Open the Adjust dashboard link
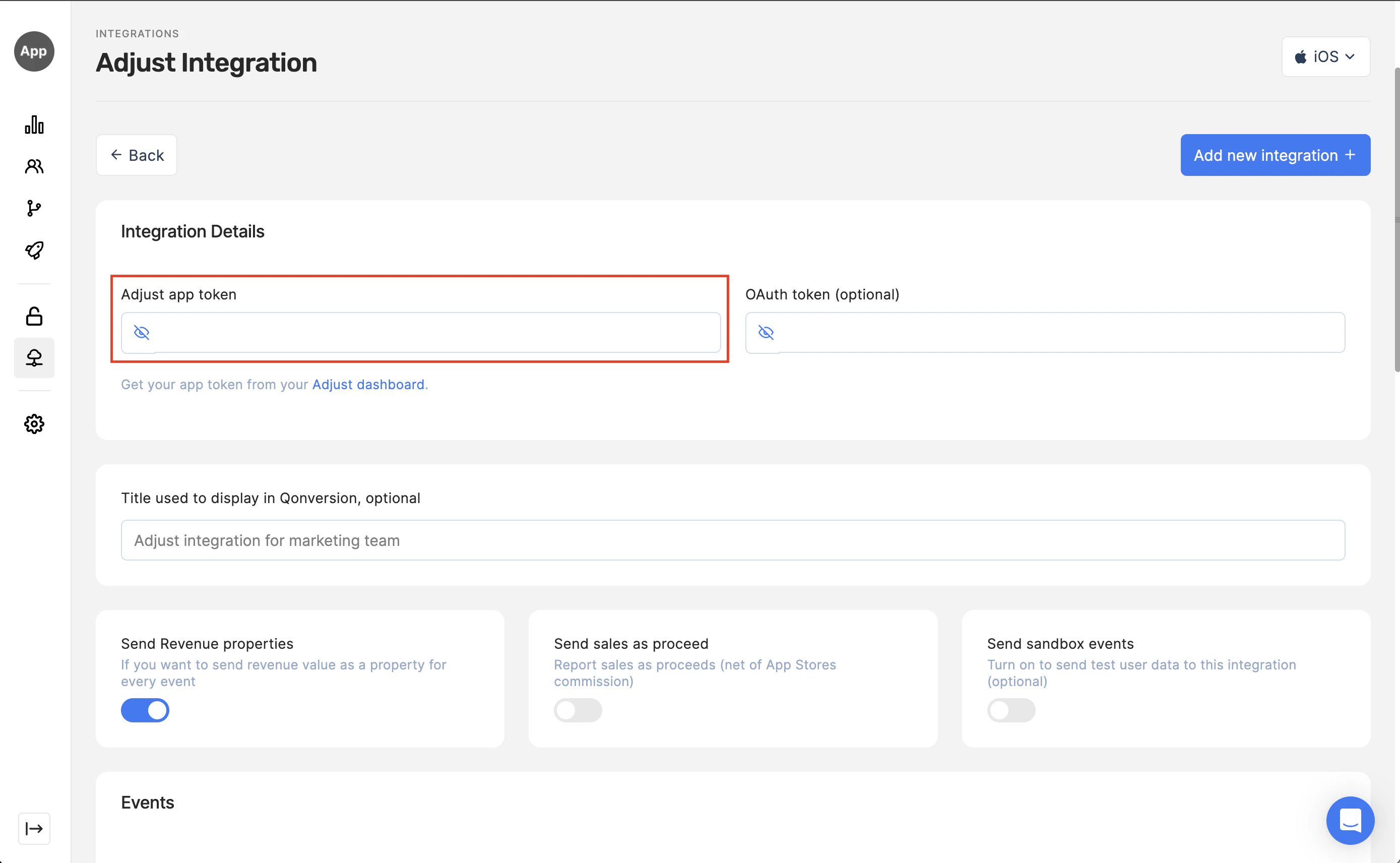The height and width of the screenshot is (863, 1400). coord(368,384)
